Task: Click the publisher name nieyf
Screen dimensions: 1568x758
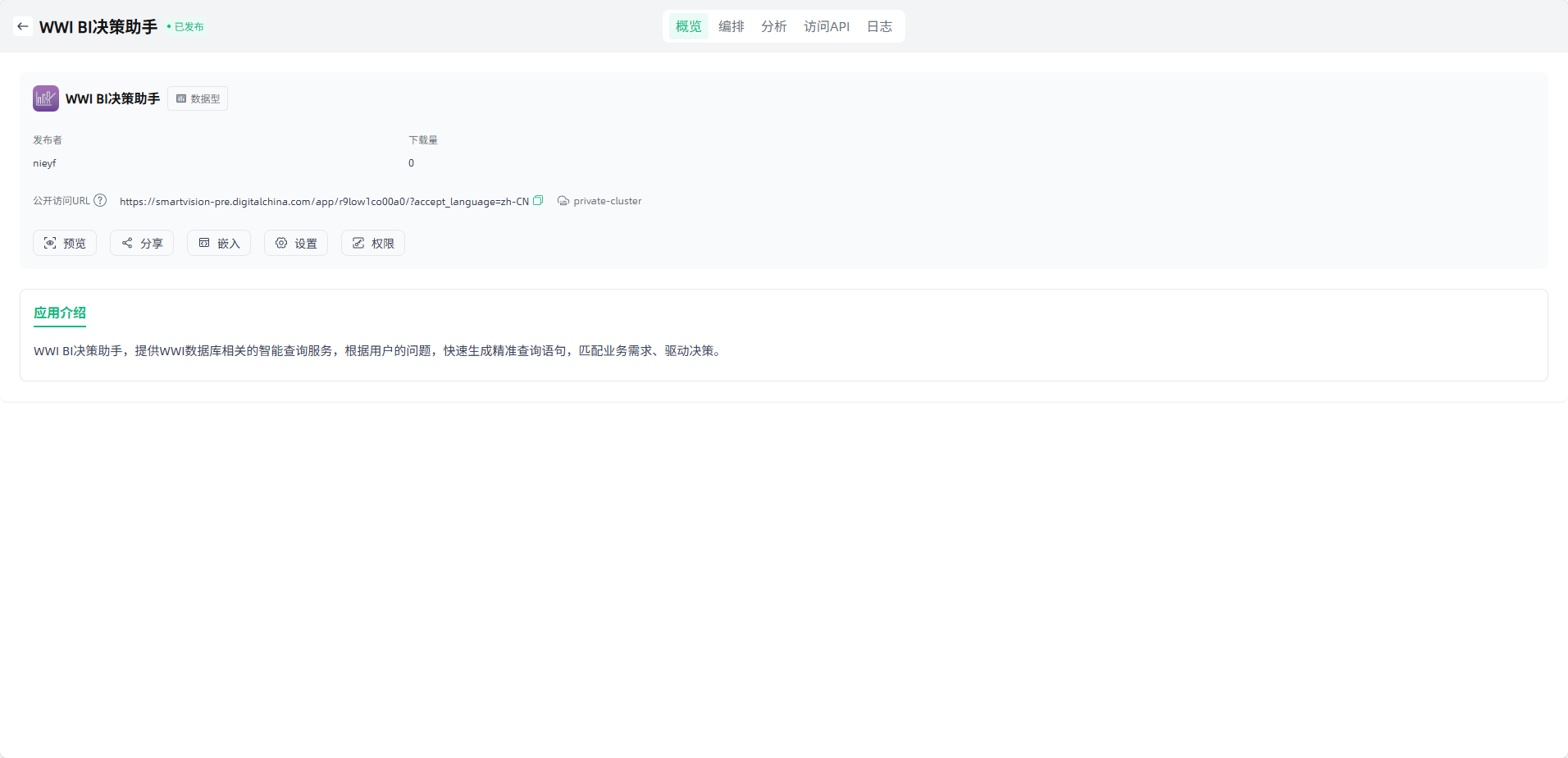Action: pos(44,163)
